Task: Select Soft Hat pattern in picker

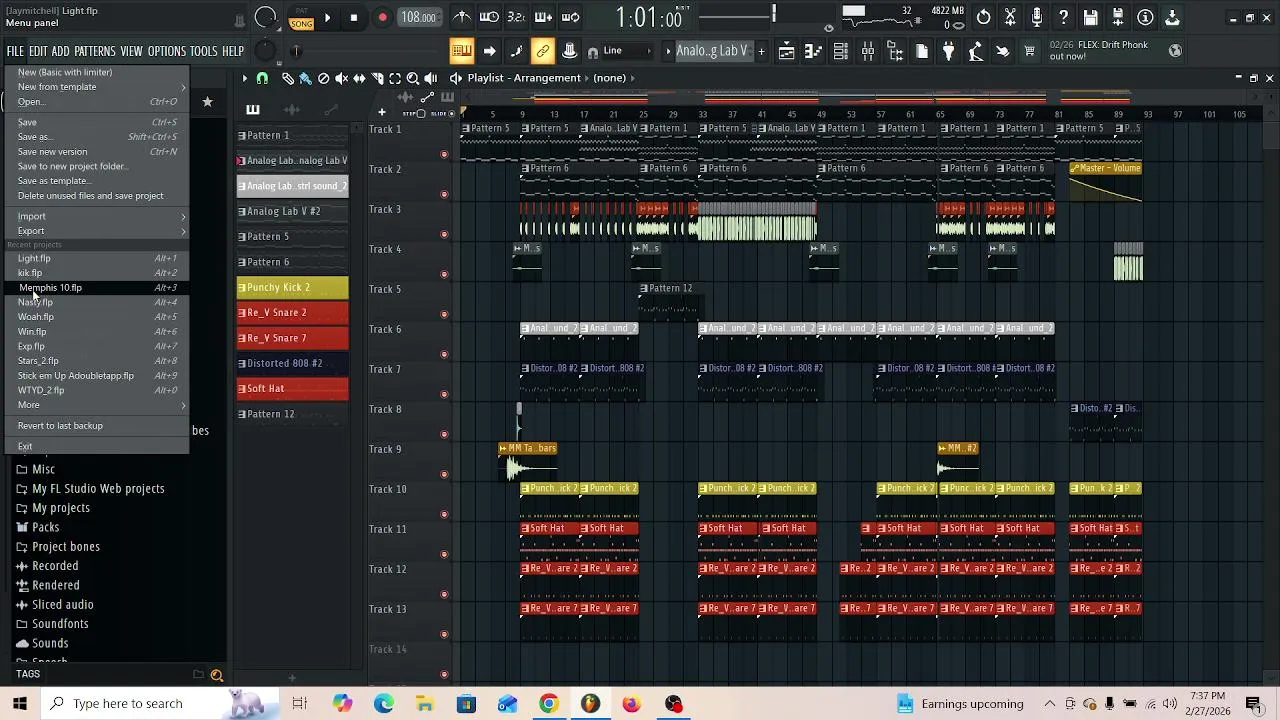Action: pyautogui.click(x=293, y=388)
